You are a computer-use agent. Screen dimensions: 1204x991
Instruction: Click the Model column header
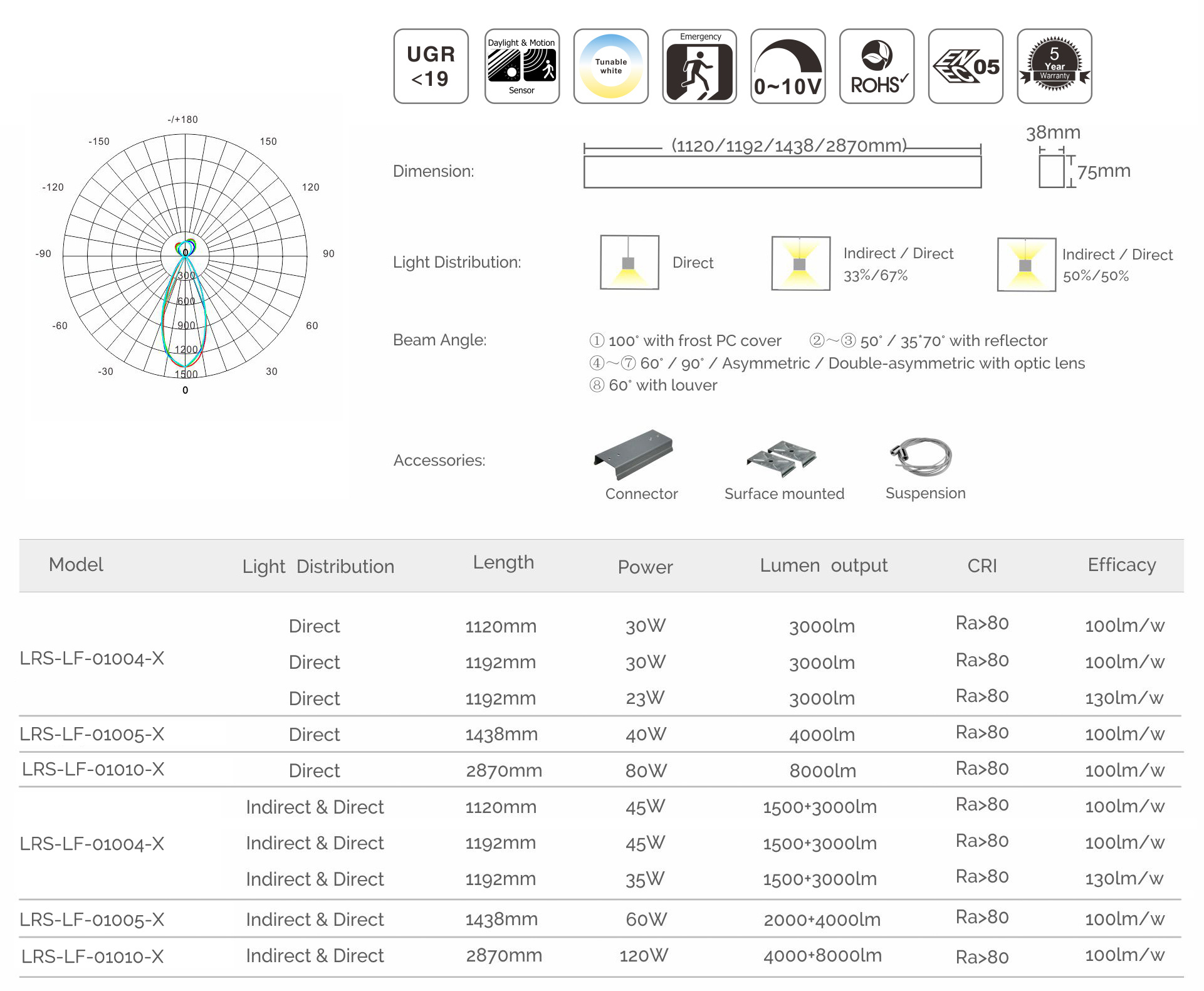click(x=76, y=565)
